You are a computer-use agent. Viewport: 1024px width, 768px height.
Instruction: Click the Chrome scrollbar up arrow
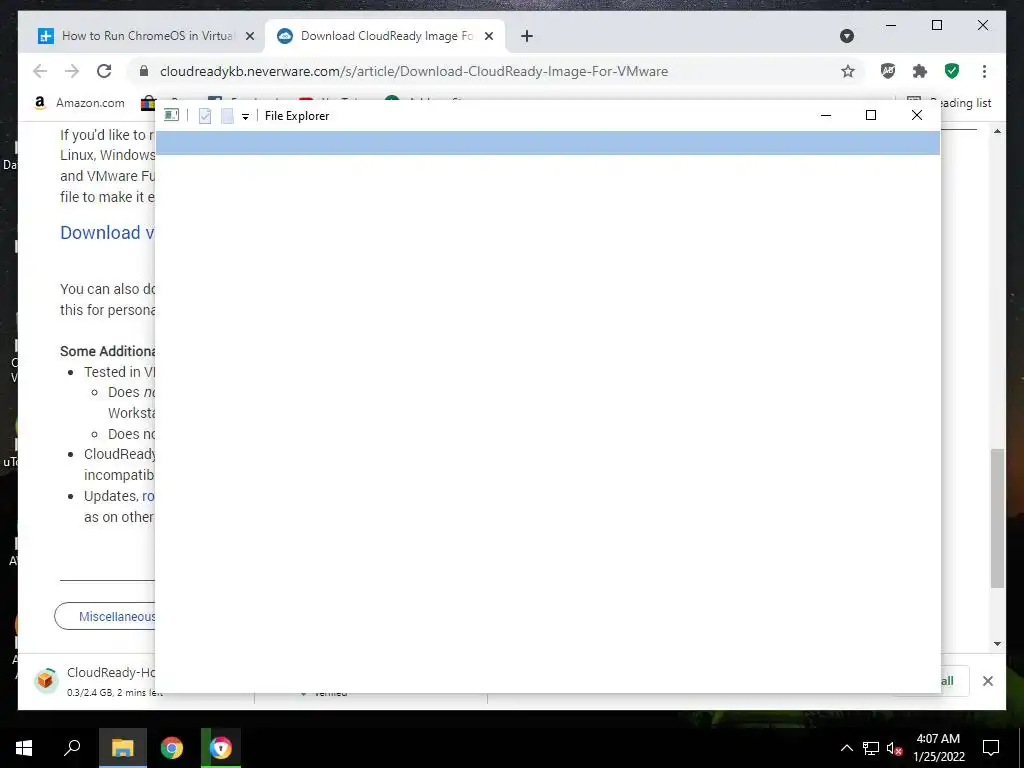[997, 131]
